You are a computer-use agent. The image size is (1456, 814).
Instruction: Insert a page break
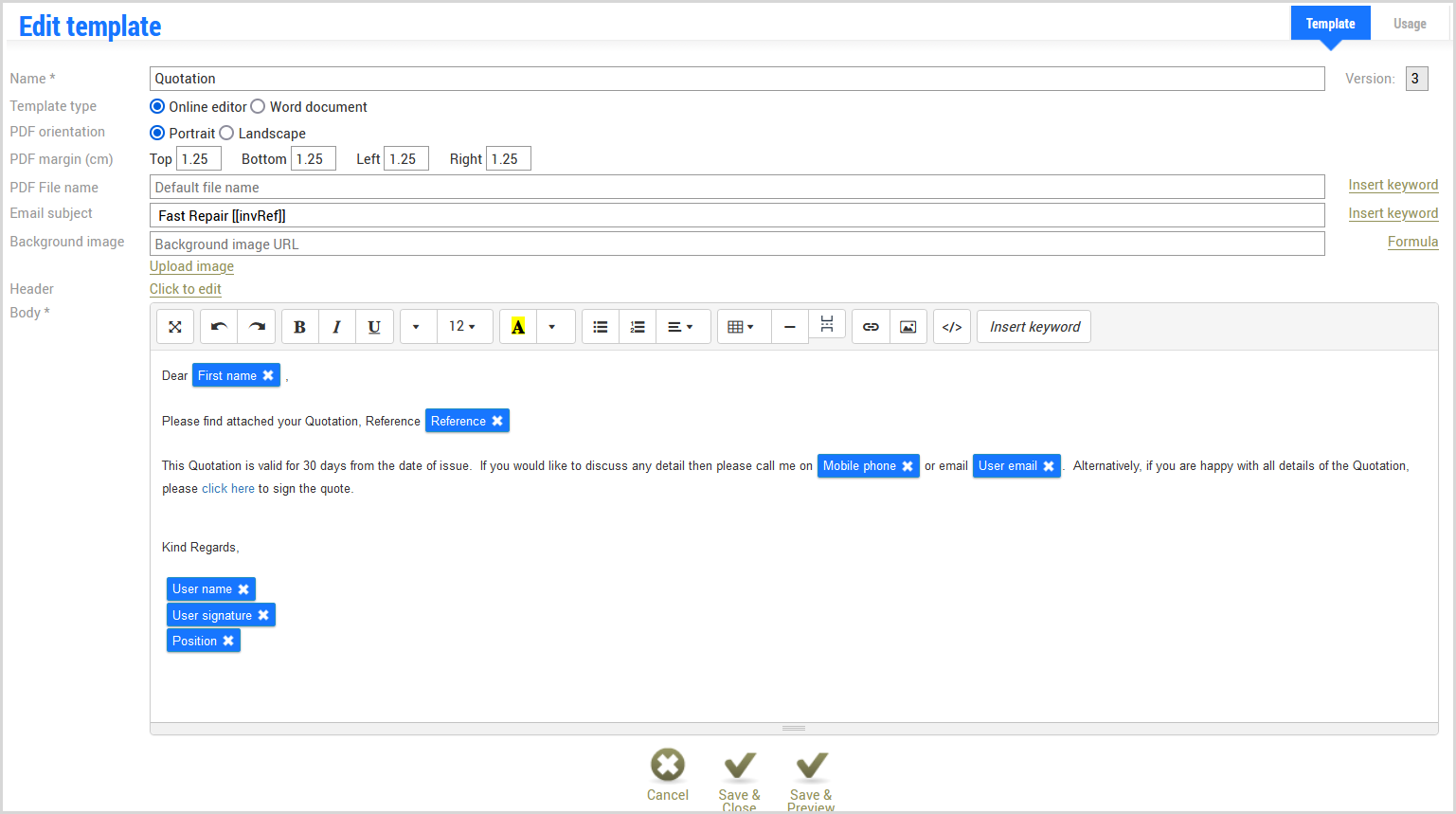(x=827, y=324)
